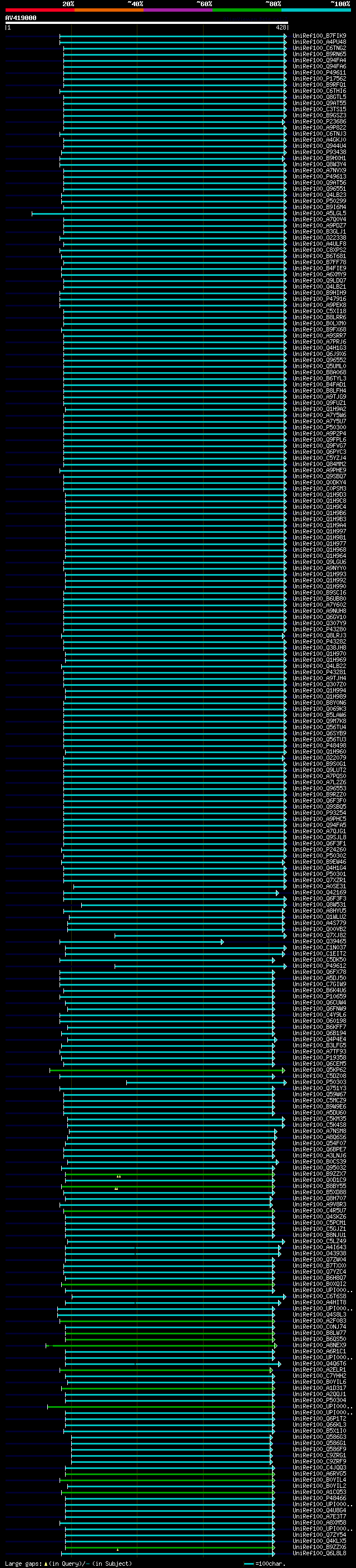Open hit UniRef100_A4PU48

tap(319, 42)
